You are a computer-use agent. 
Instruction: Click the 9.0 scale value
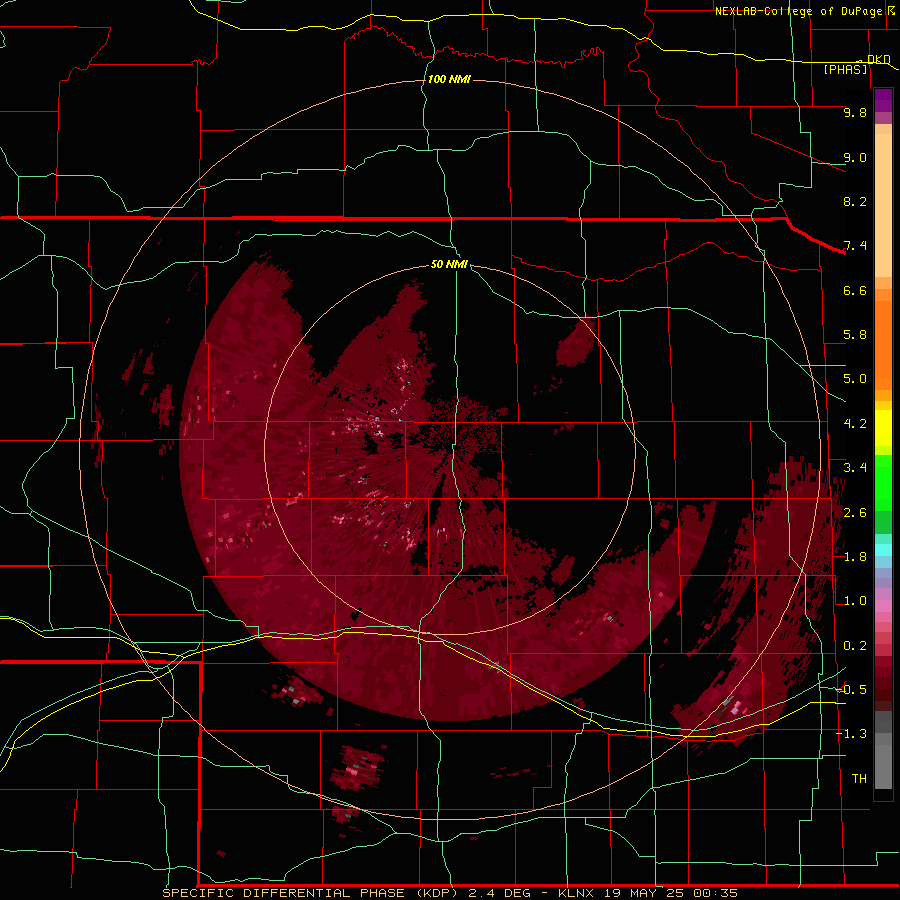pos(855,157)
